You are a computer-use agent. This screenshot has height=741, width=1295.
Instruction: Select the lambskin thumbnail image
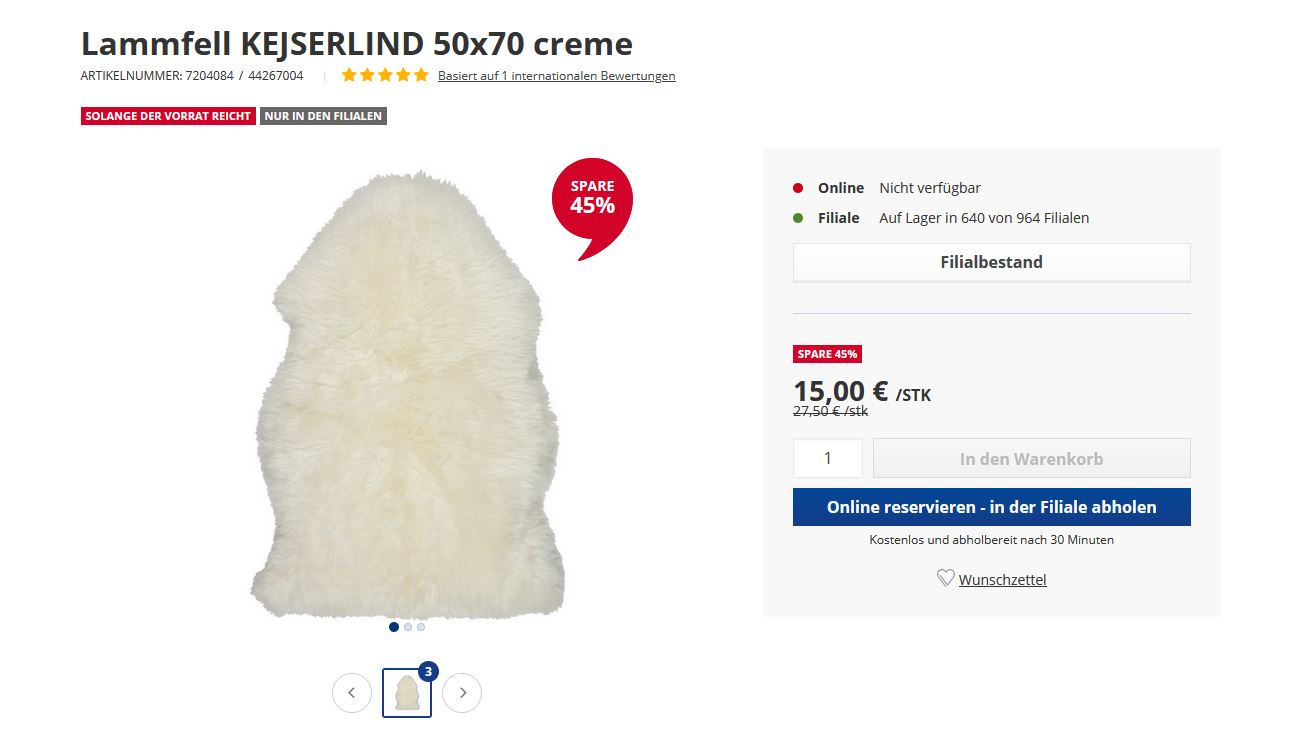(406, 692)
